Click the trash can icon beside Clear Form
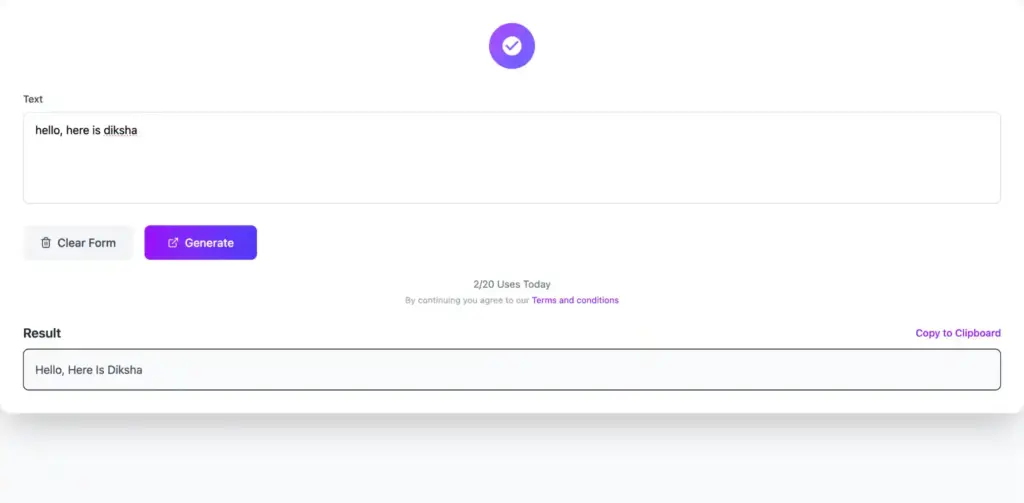 tap(46, 243)
